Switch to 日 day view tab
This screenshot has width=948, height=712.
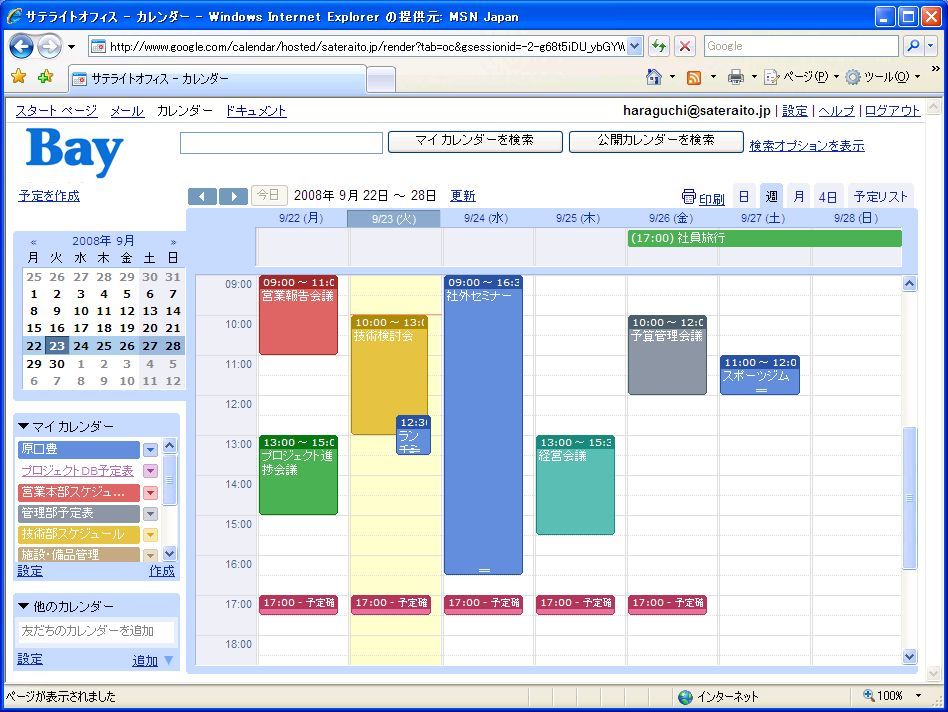click(x=744, y=197)
